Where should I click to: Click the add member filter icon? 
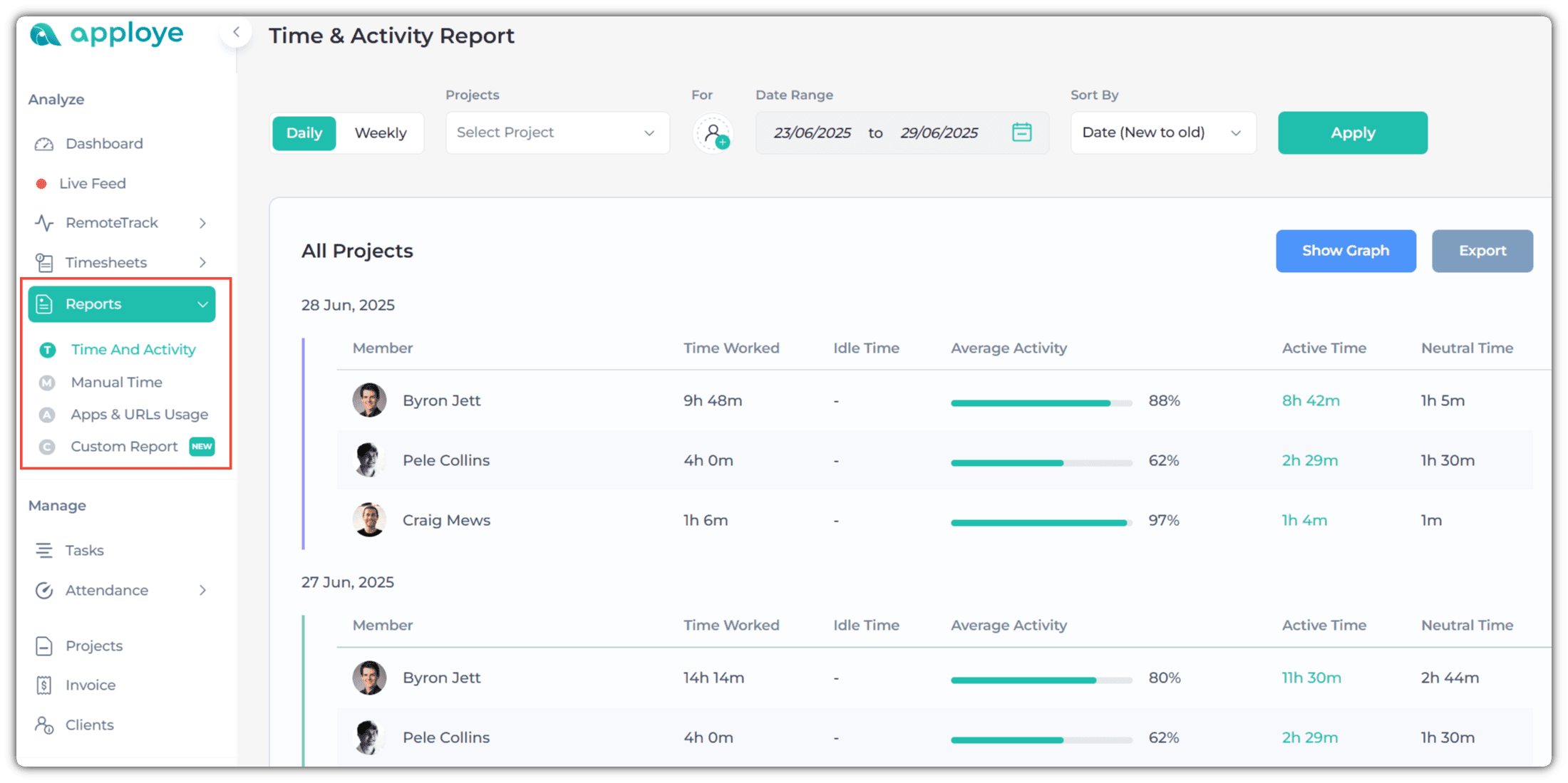[x=713, y=133]
